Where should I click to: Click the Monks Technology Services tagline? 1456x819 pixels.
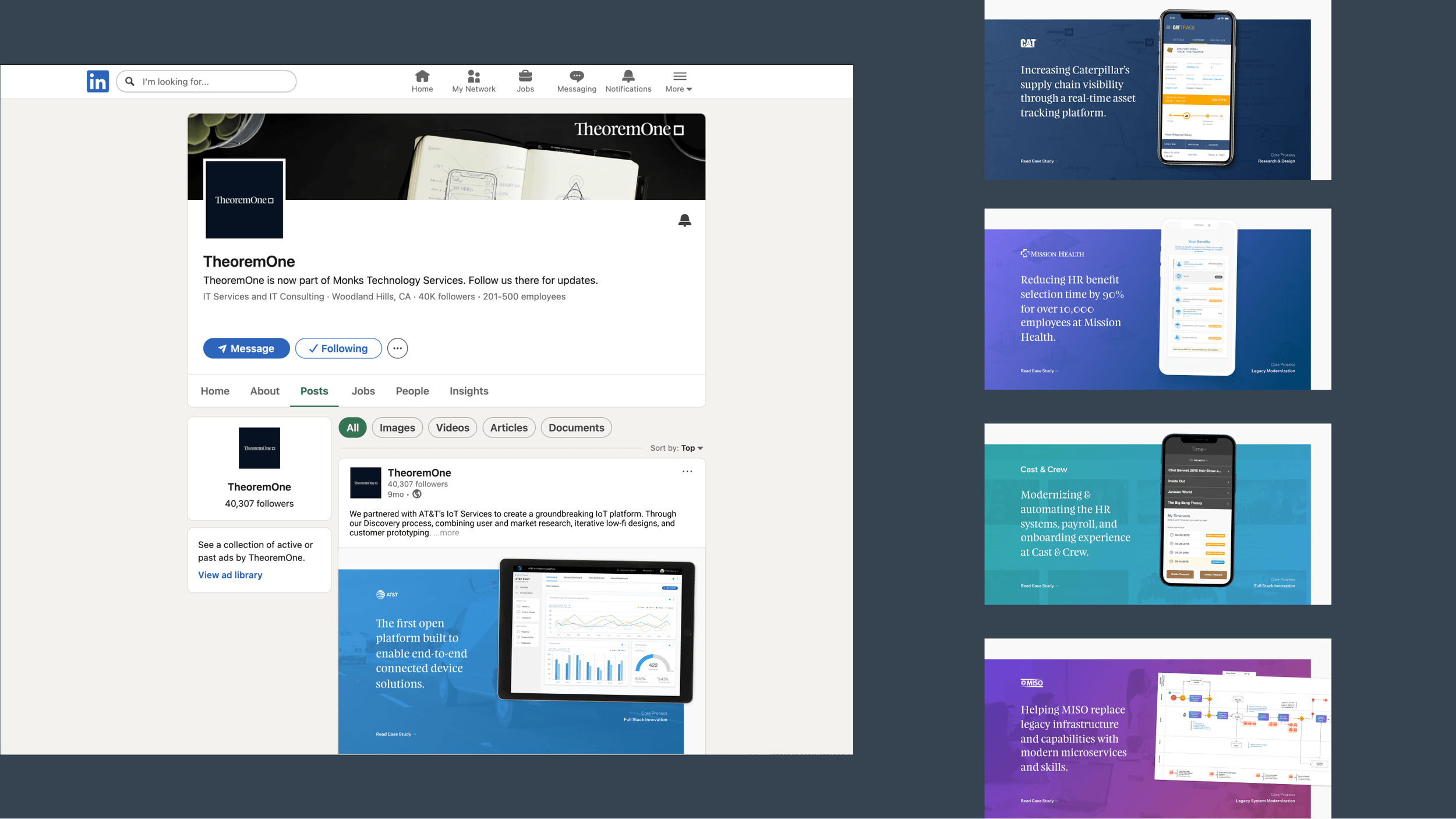coord(401,280)
